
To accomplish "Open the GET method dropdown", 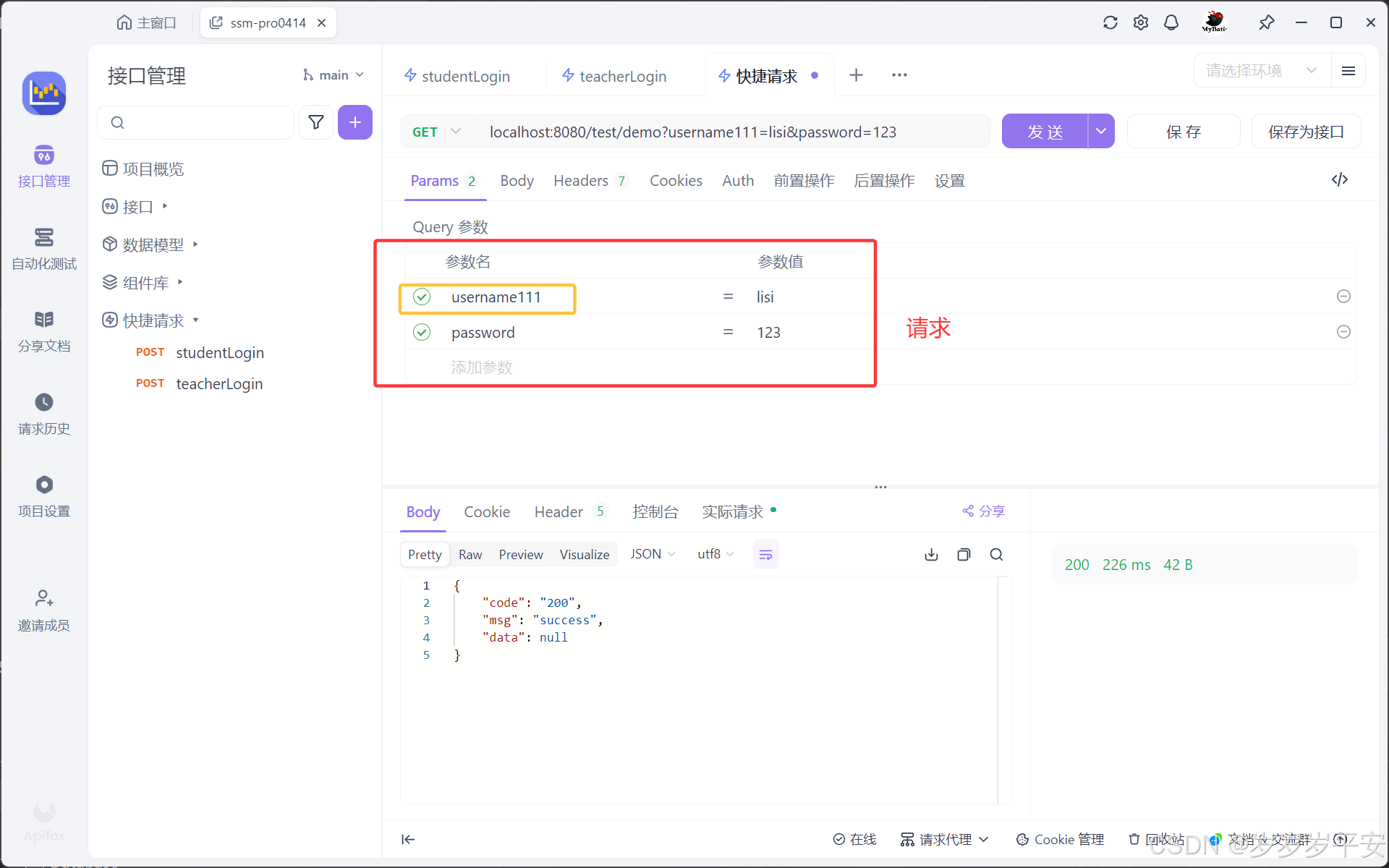I will pos(436,132).
